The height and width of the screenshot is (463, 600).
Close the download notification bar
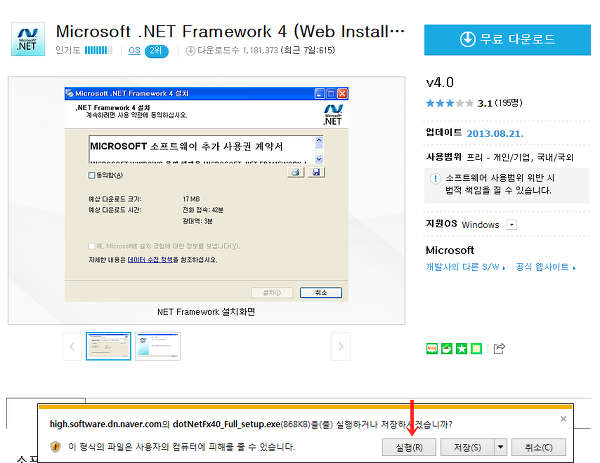pos(563,419)
